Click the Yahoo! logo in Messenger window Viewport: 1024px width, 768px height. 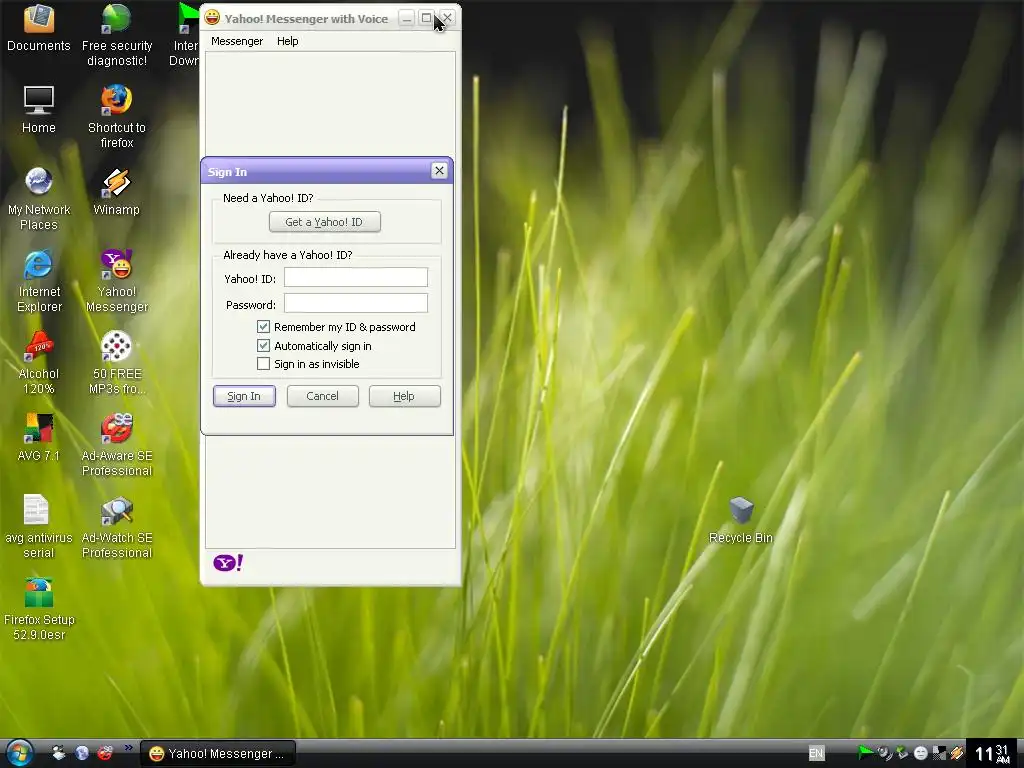click(228, 563)
